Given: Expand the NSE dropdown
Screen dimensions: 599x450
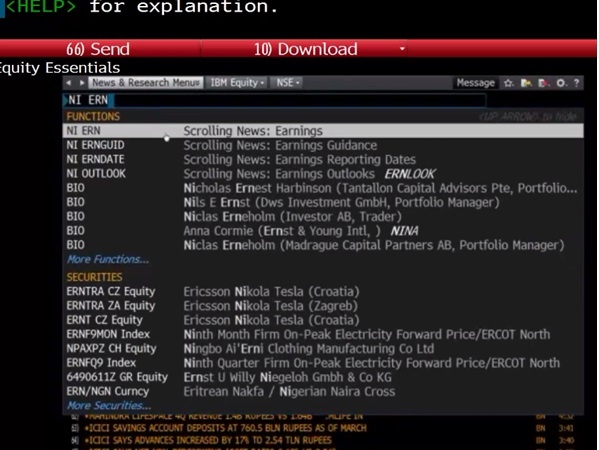Looking at the screenshot, I should point(288,83).
